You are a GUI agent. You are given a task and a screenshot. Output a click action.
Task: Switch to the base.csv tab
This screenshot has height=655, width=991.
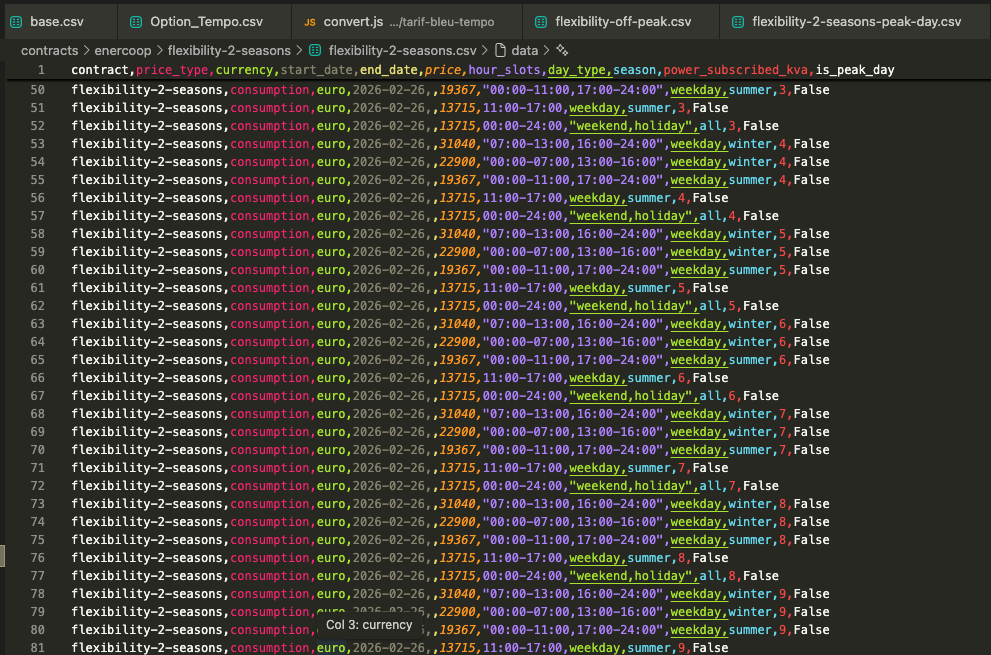pyautogui.click(x=57, y=21)
